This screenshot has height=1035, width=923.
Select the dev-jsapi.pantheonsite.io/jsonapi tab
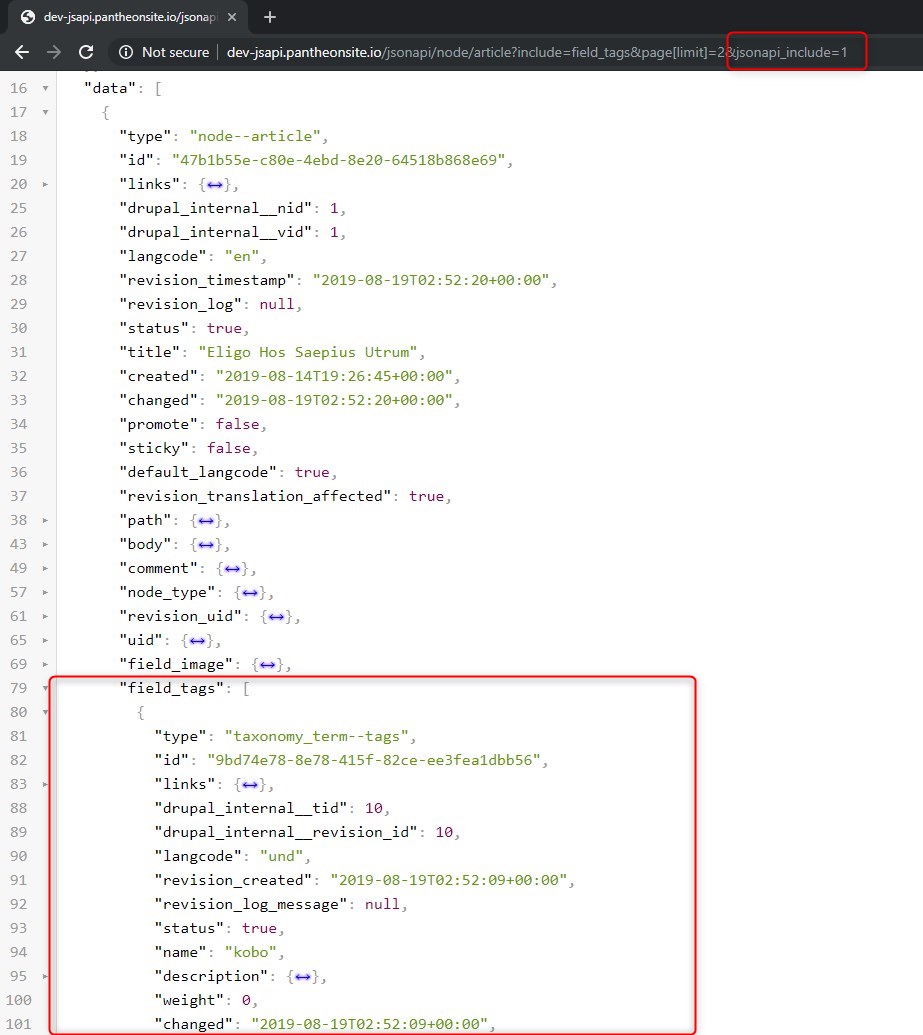click(129, 17)
